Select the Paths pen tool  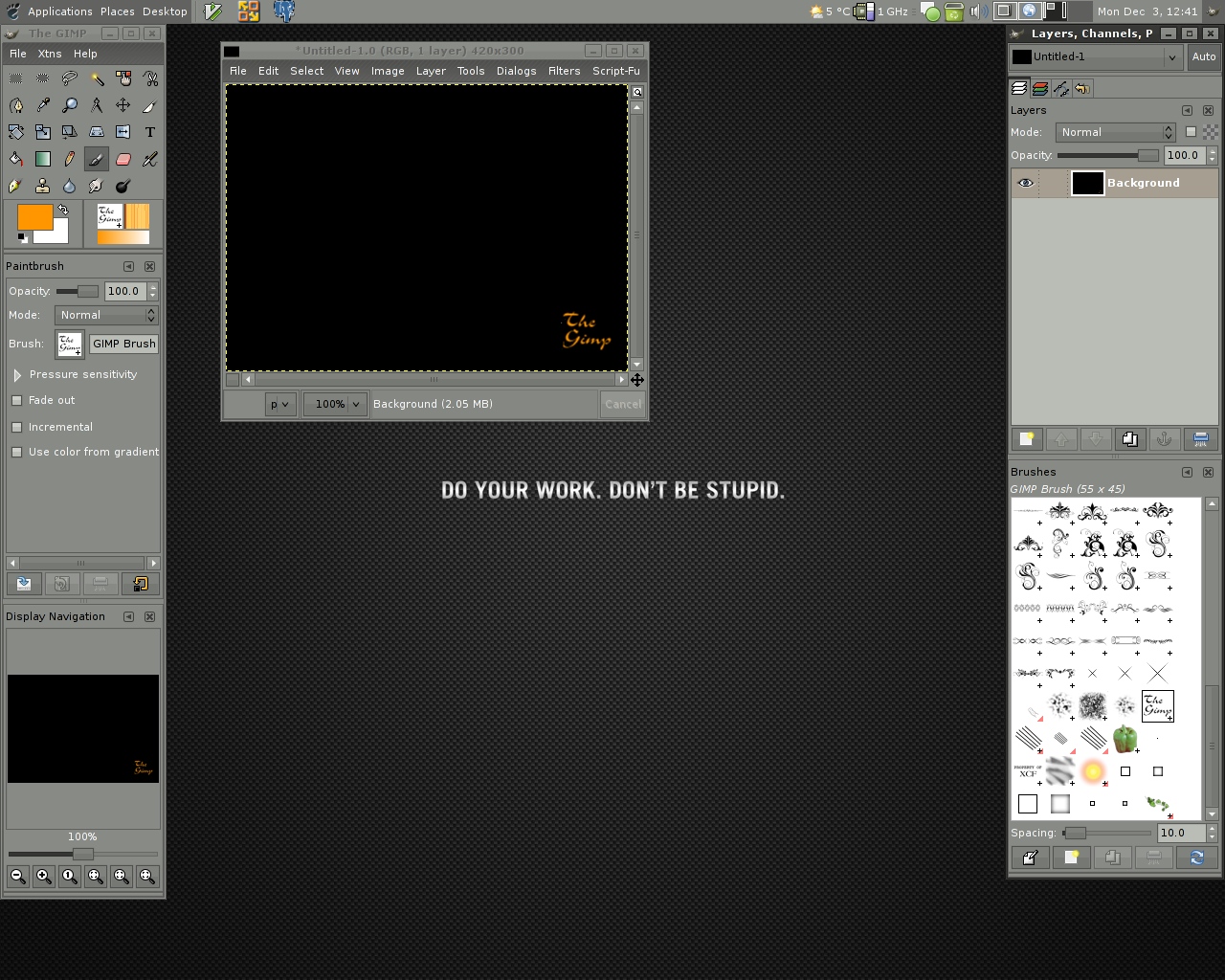[x=16, y=105]
